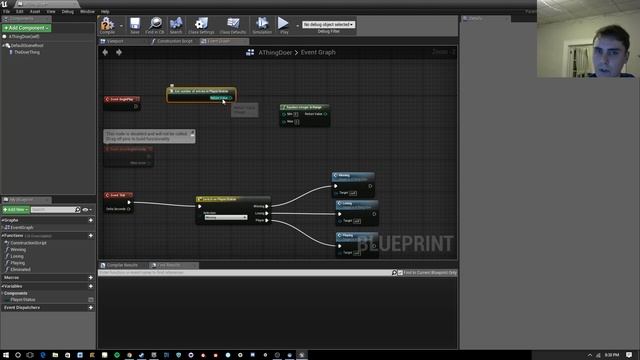Open Compile options dropdown arrow
This screenshot has height=360, width=640.
point(121,25)
